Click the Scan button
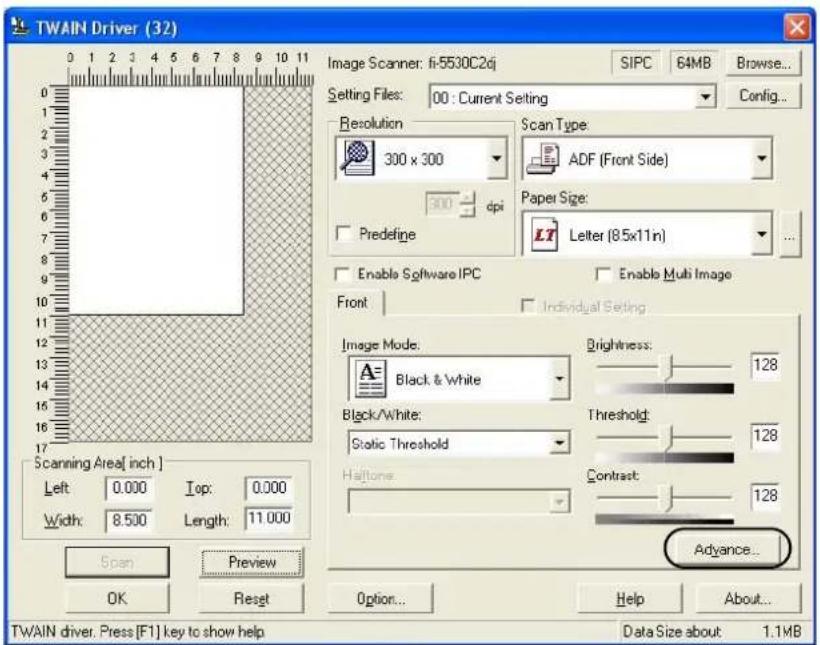 point(117,562)
